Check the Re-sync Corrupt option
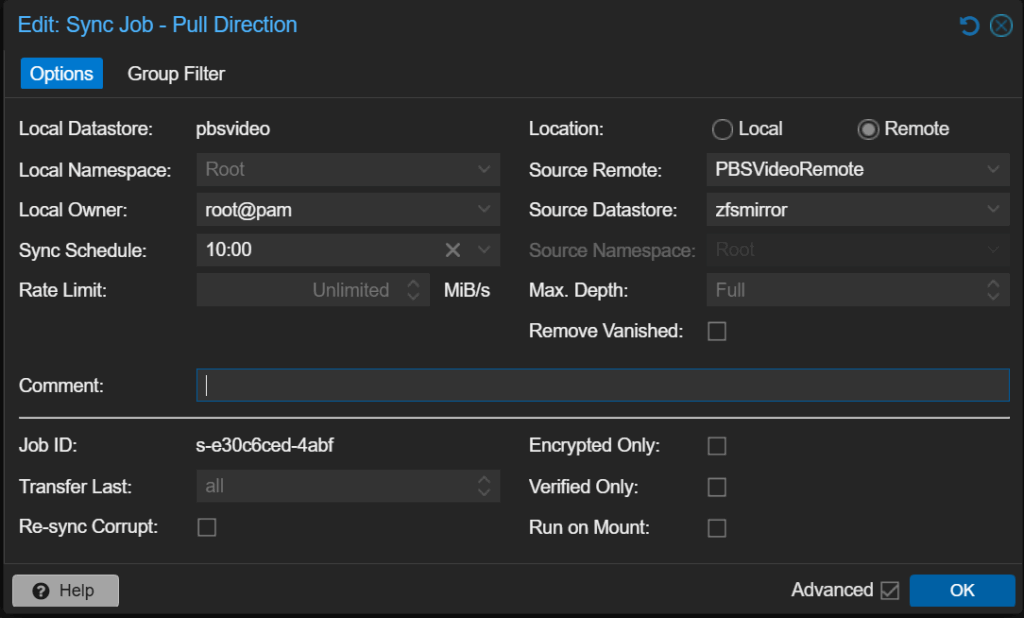 [207, 527]
